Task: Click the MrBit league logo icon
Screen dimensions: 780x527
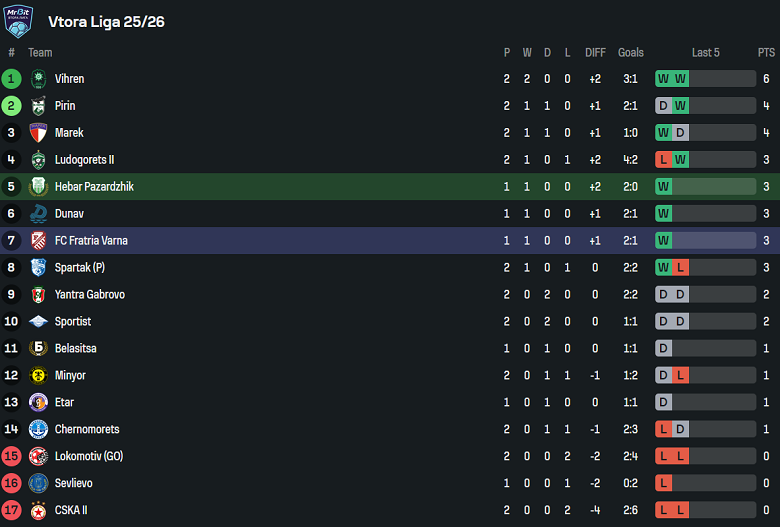Action: tap(18, 20)
